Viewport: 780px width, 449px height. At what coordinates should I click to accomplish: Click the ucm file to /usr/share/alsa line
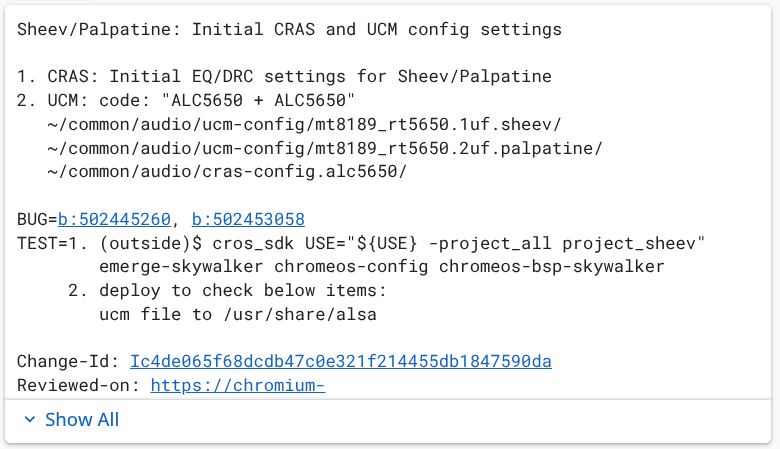pyautogui.click(x=238, y=314)
